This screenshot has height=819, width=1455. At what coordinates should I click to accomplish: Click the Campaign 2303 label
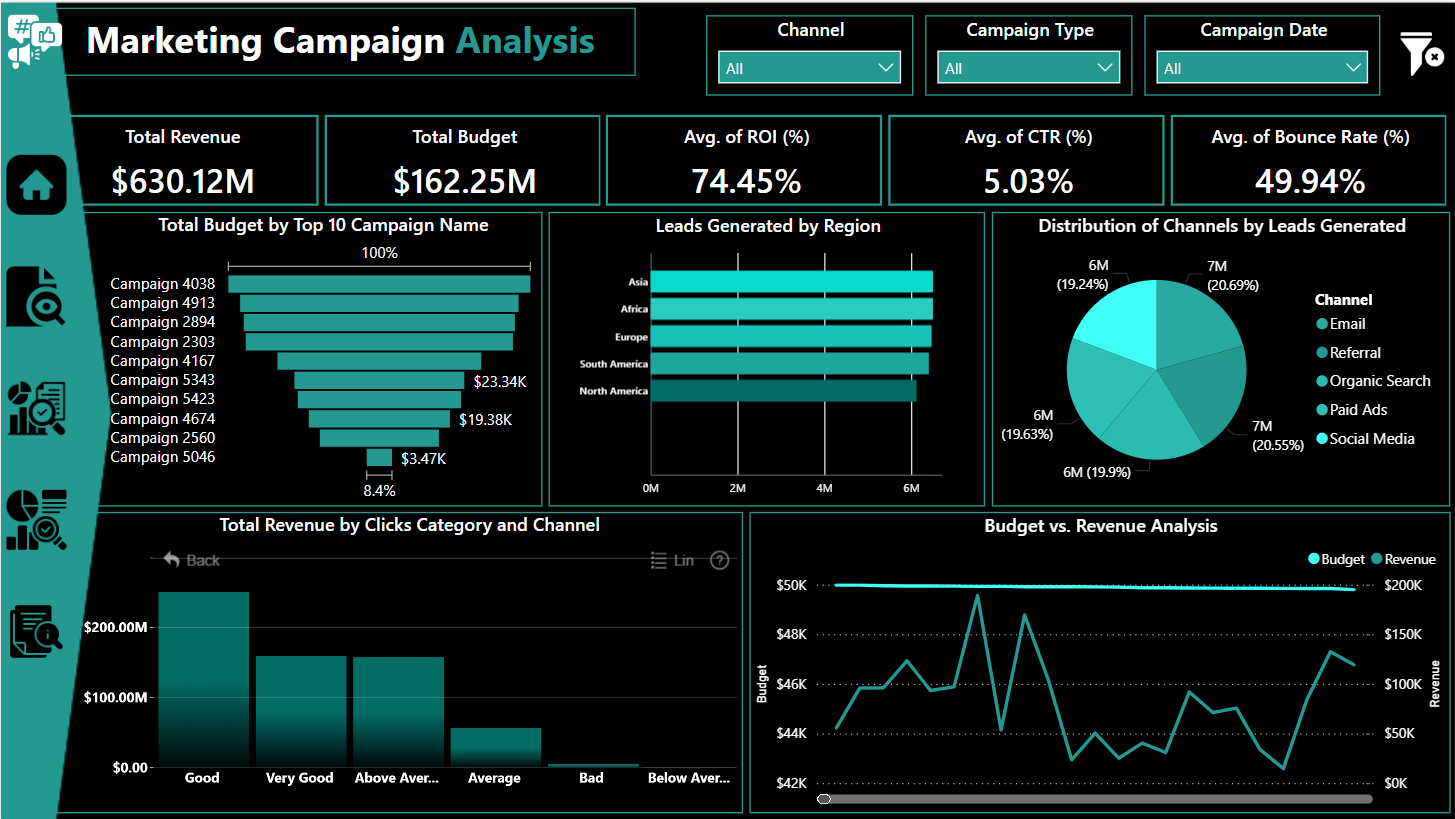coord(162,341)
